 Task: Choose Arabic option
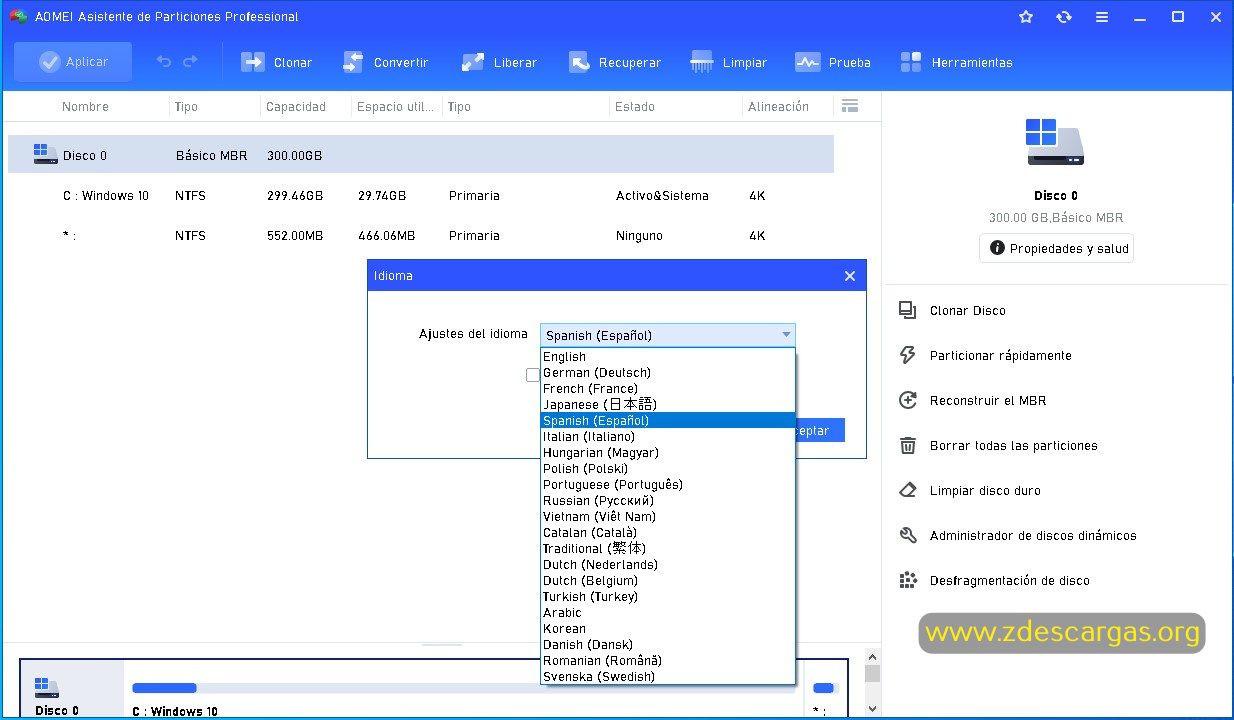[668, 613]
